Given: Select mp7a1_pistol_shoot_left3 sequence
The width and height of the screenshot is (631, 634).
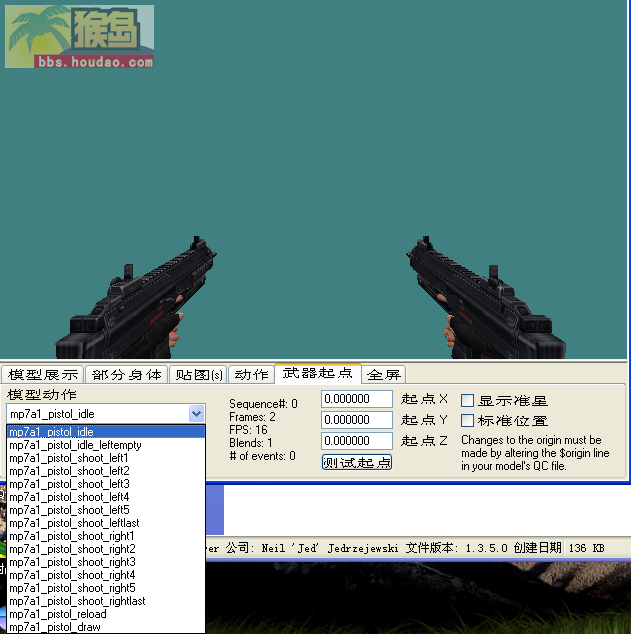Looking at the screenshot, I should [106, 484].
